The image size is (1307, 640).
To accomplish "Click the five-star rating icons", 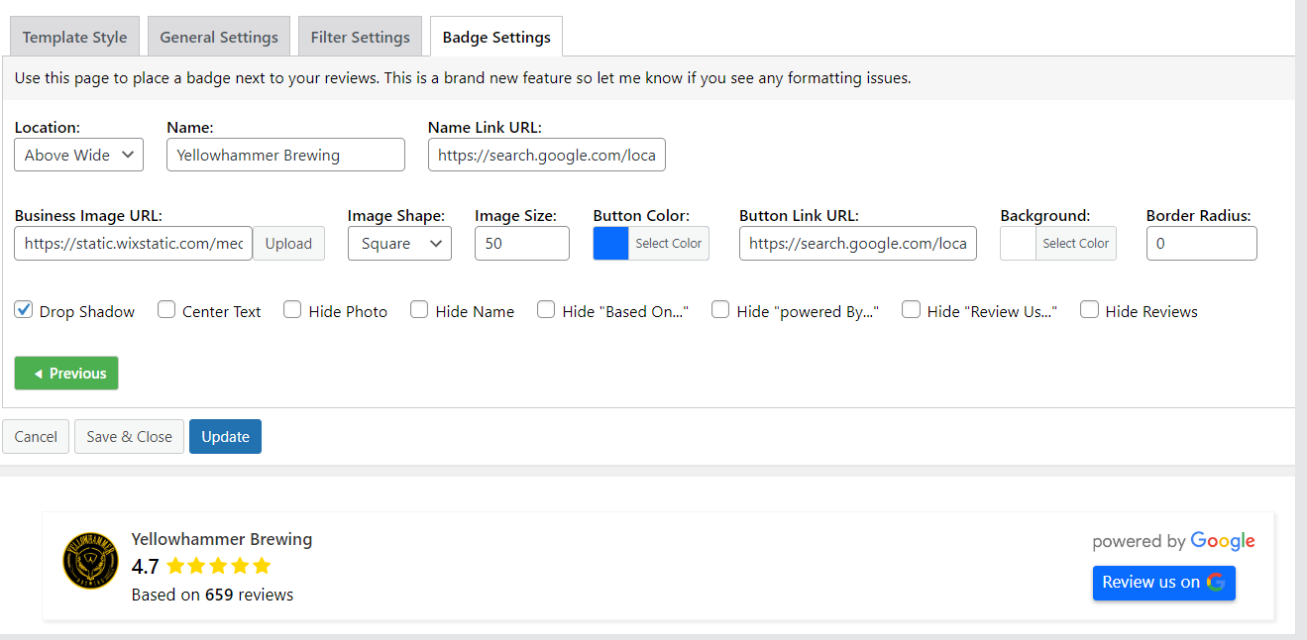I will pos(219,566).
